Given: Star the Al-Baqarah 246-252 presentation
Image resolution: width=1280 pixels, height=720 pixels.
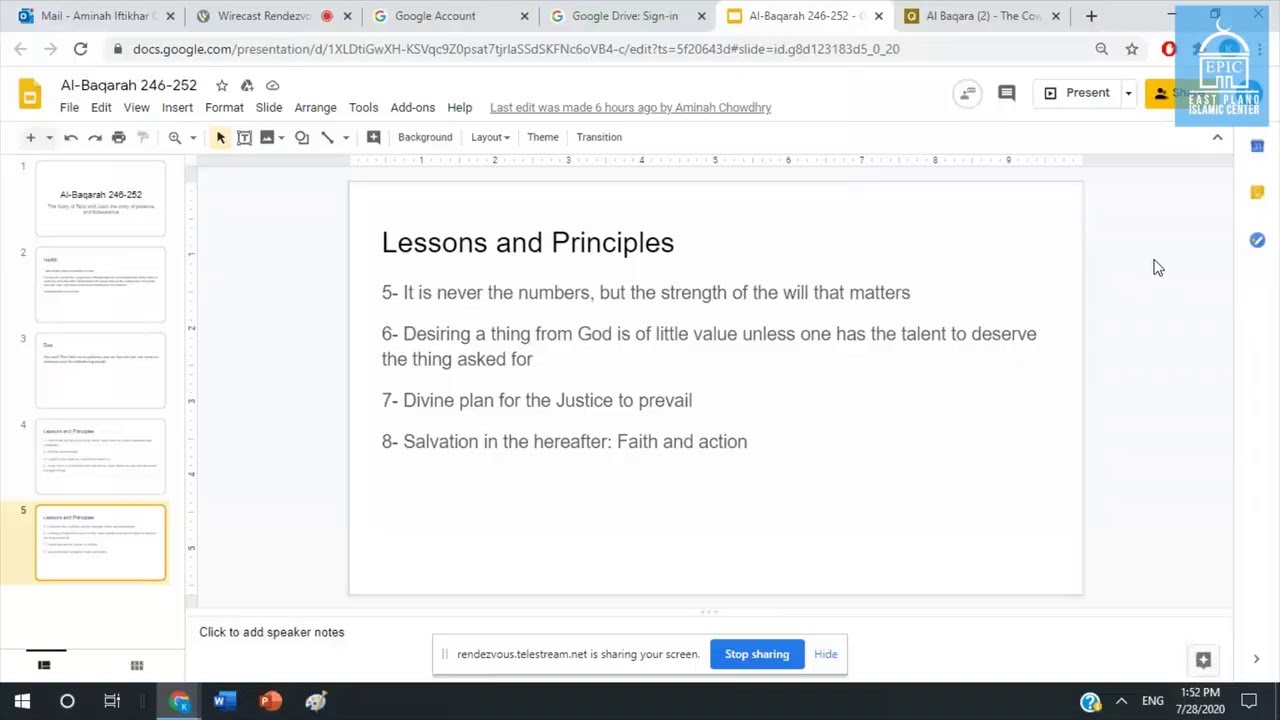Looking at the screenshot, I should point(222,86).
